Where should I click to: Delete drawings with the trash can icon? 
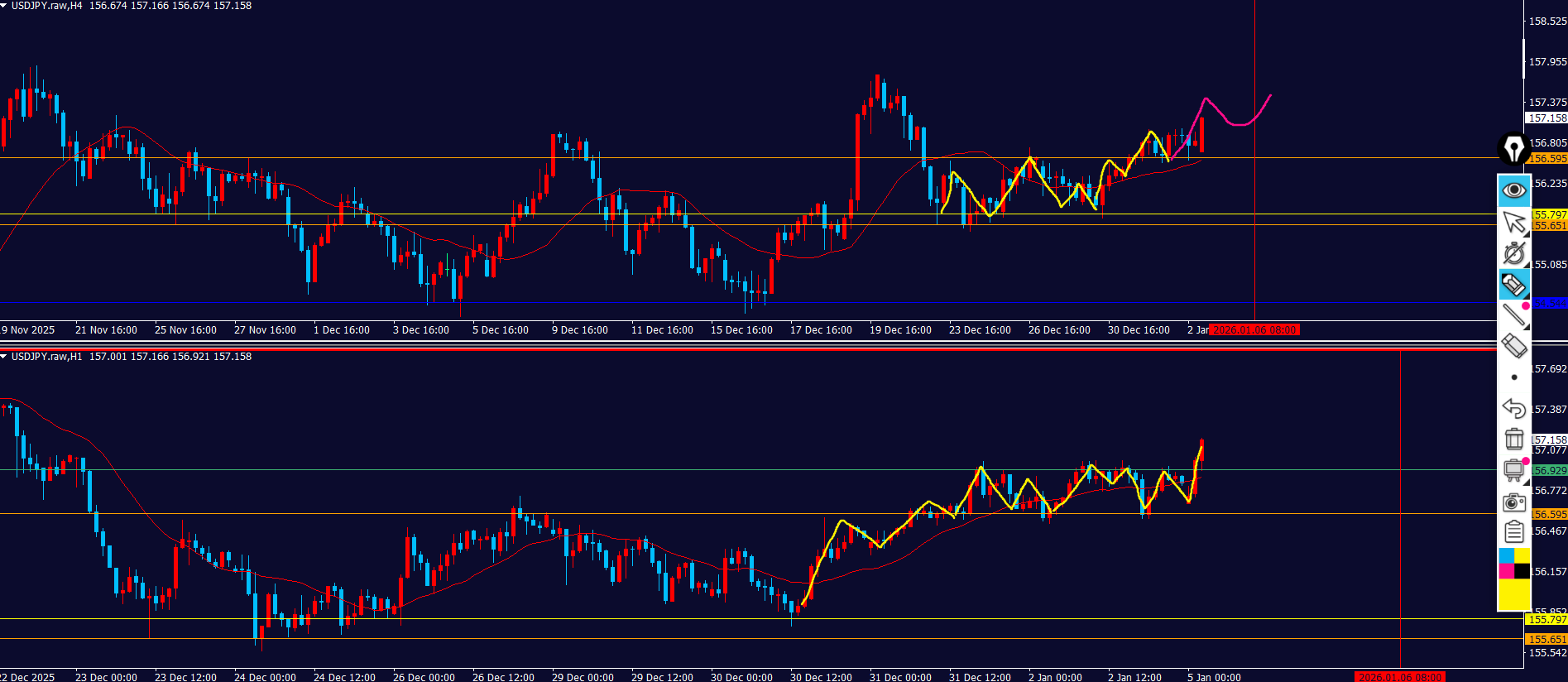pyautogui.click(x=1513, y=439)
